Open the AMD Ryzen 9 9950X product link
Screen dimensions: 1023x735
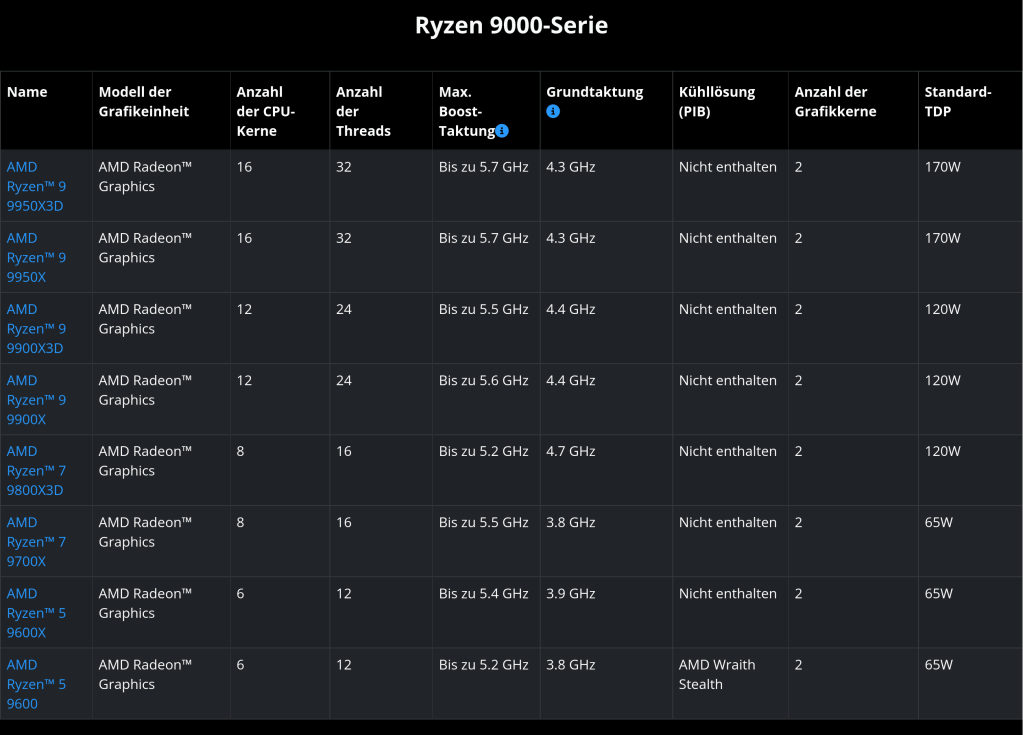click(x=36, y=257)
